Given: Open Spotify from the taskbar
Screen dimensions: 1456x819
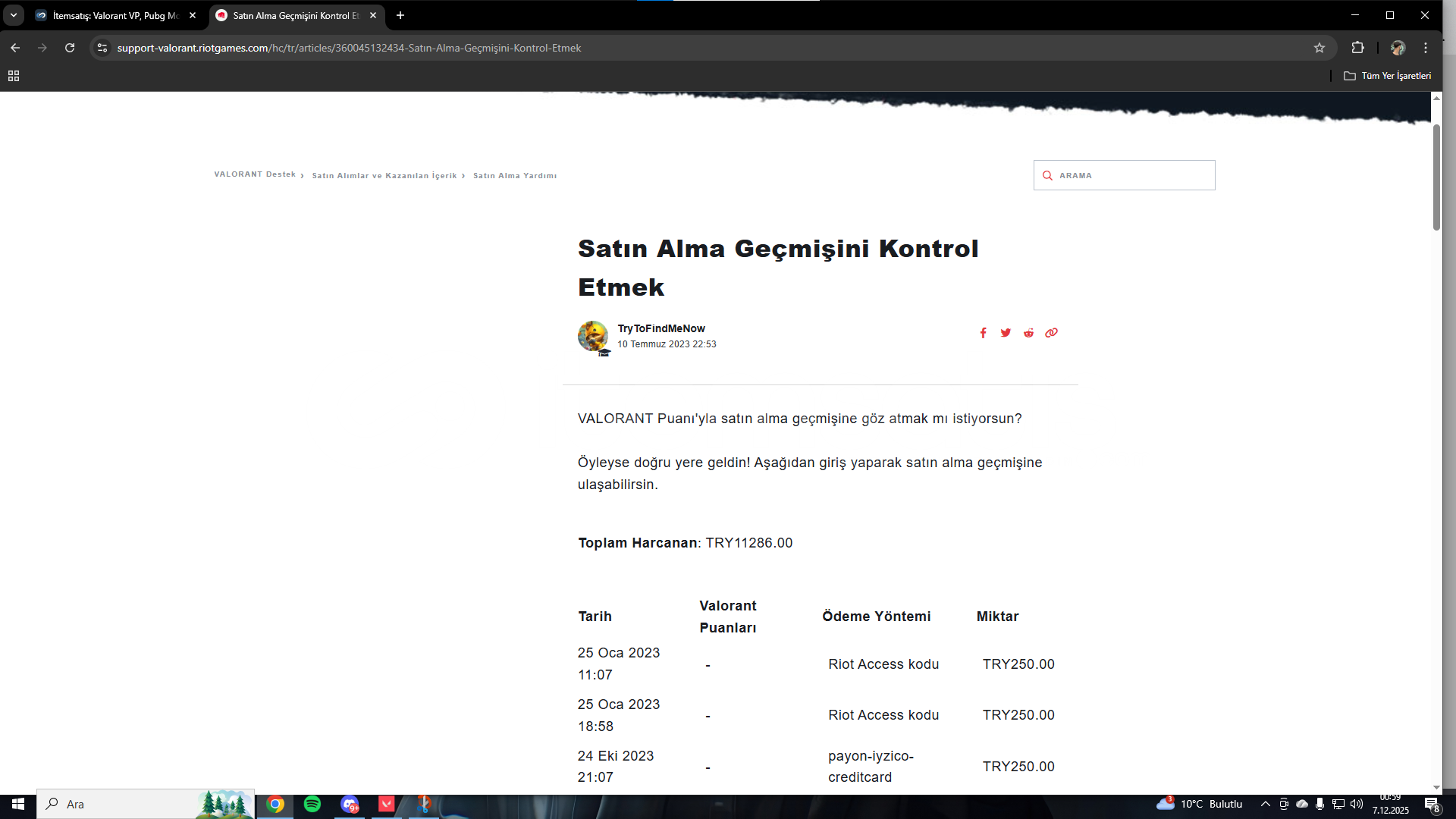Looking at the screenshot, I should [x=312, y=804].
